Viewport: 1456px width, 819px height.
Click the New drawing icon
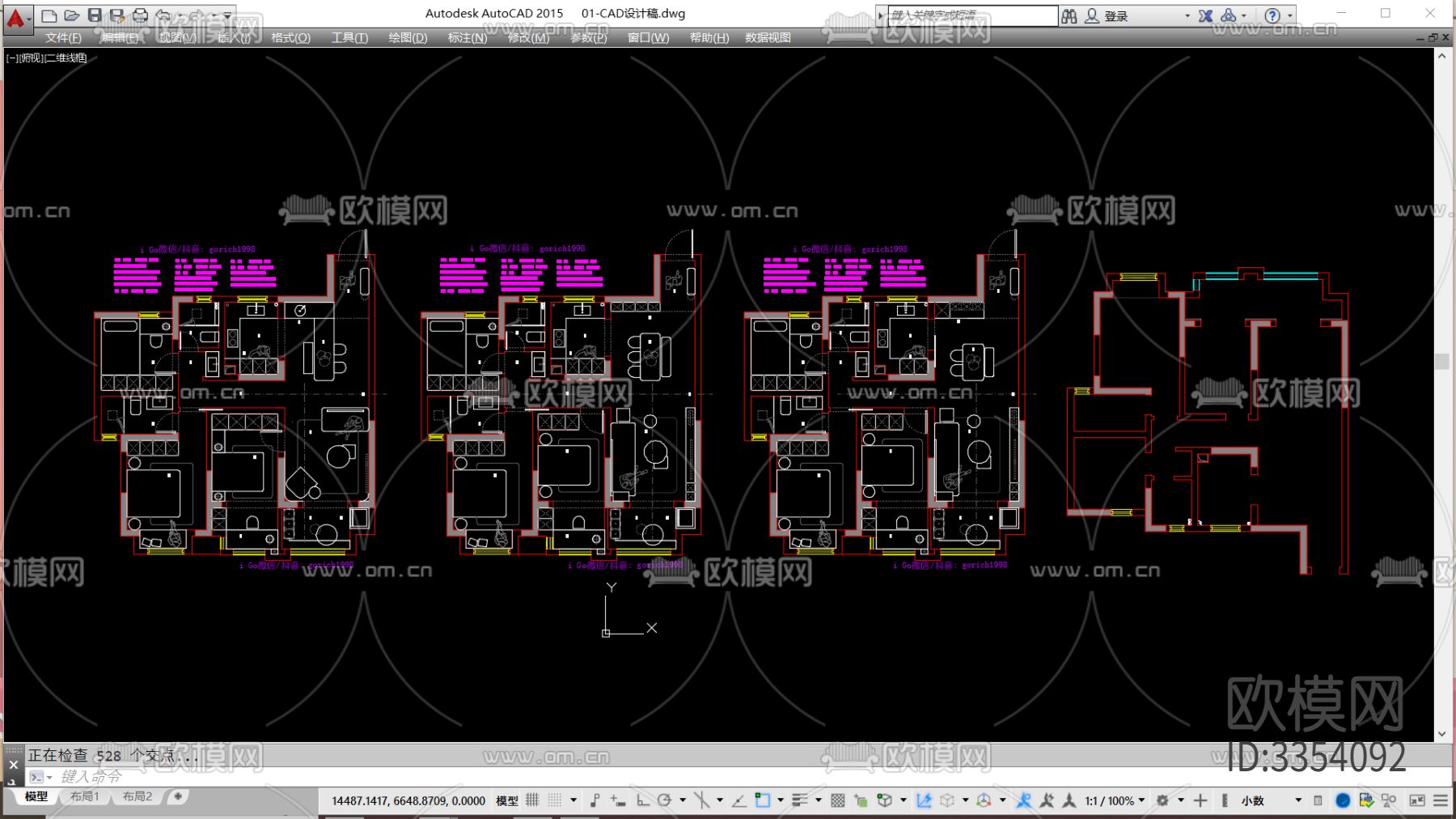click(x=49, y=15)
